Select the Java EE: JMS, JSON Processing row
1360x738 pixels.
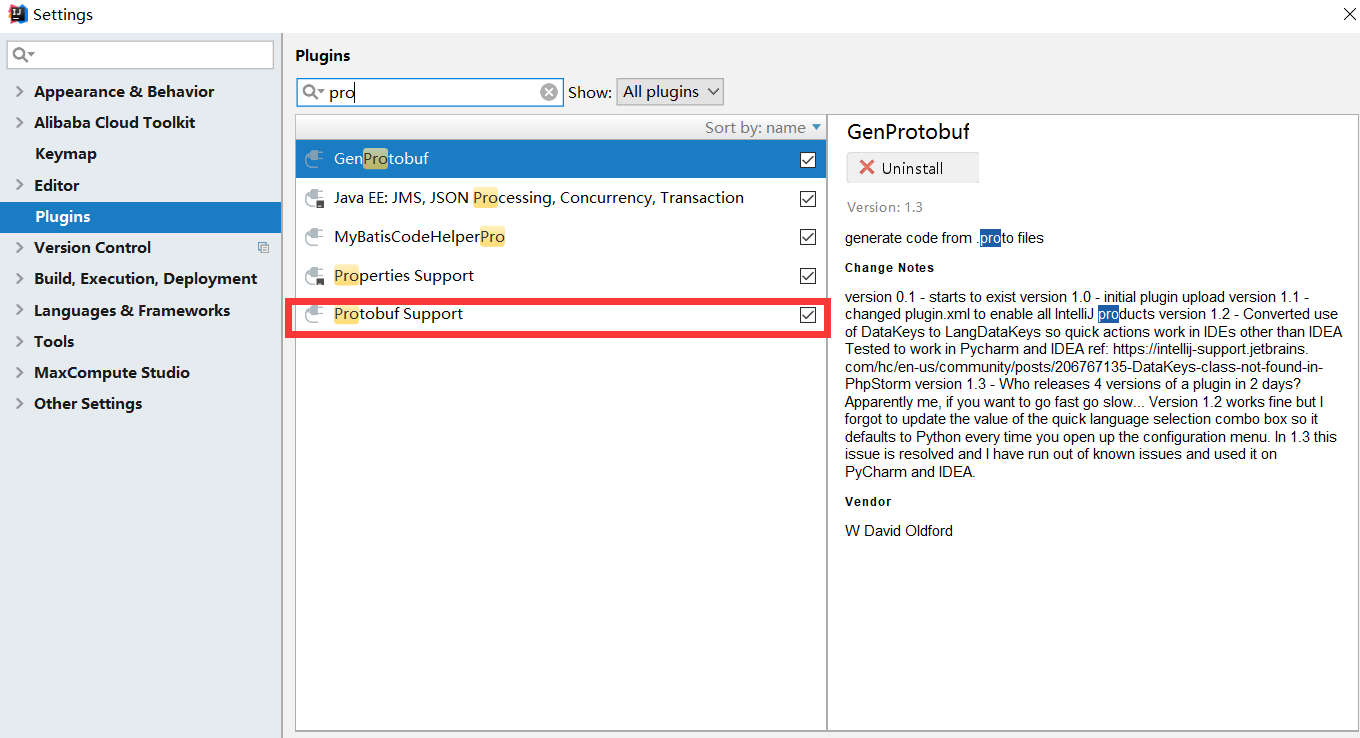point(561,198)
